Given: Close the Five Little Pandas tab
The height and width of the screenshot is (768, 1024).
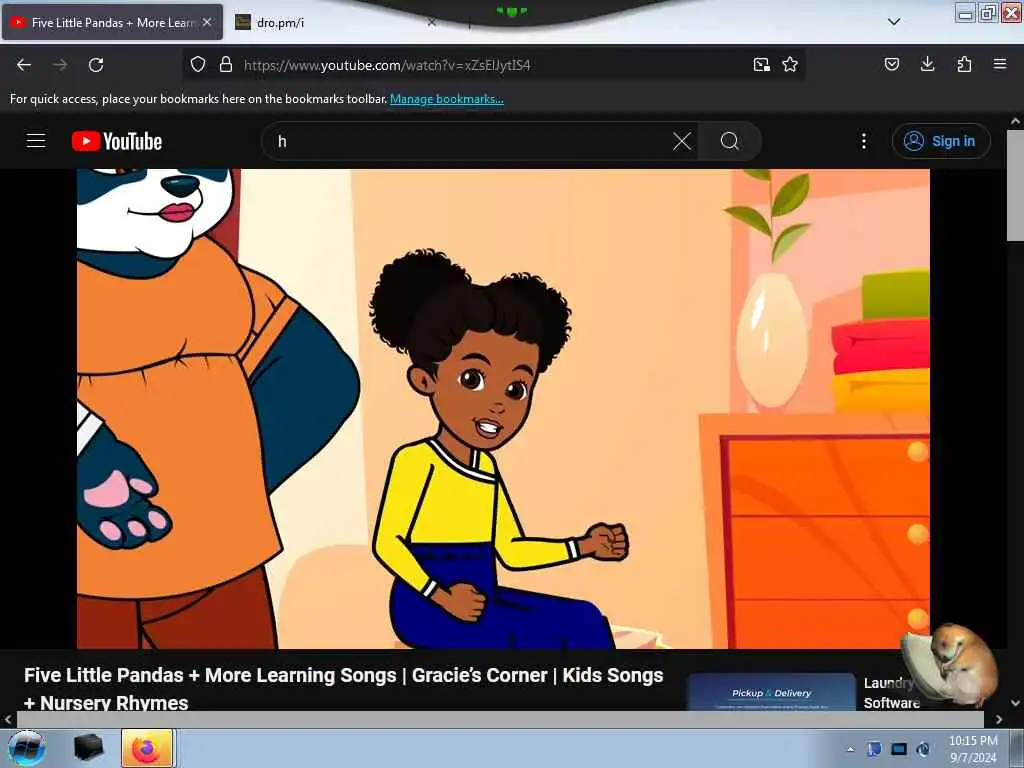Looking at the screenshot, I should (x=207, y=22).
